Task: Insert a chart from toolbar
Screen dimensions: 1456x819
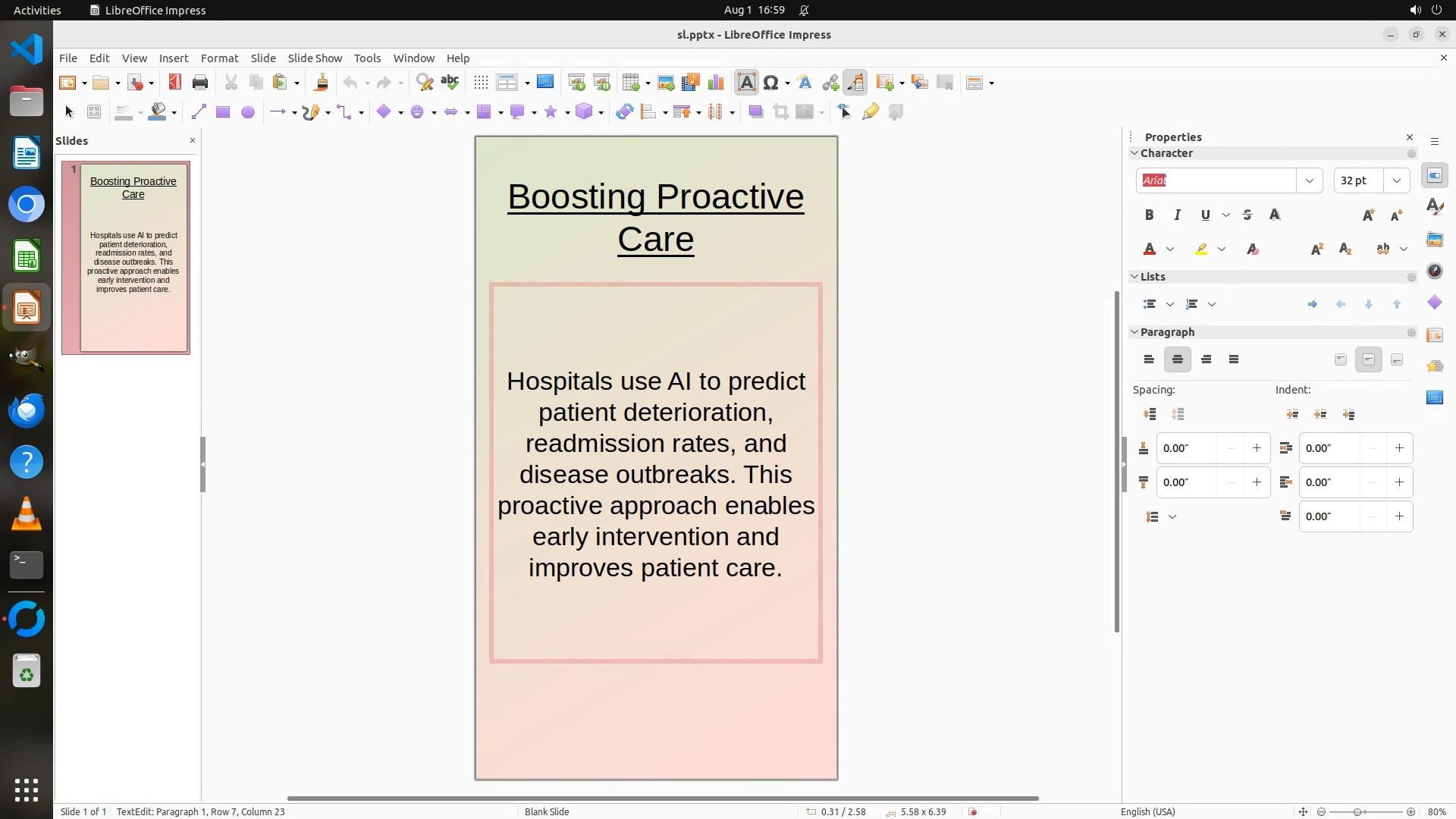Action: tap(715, 83)
